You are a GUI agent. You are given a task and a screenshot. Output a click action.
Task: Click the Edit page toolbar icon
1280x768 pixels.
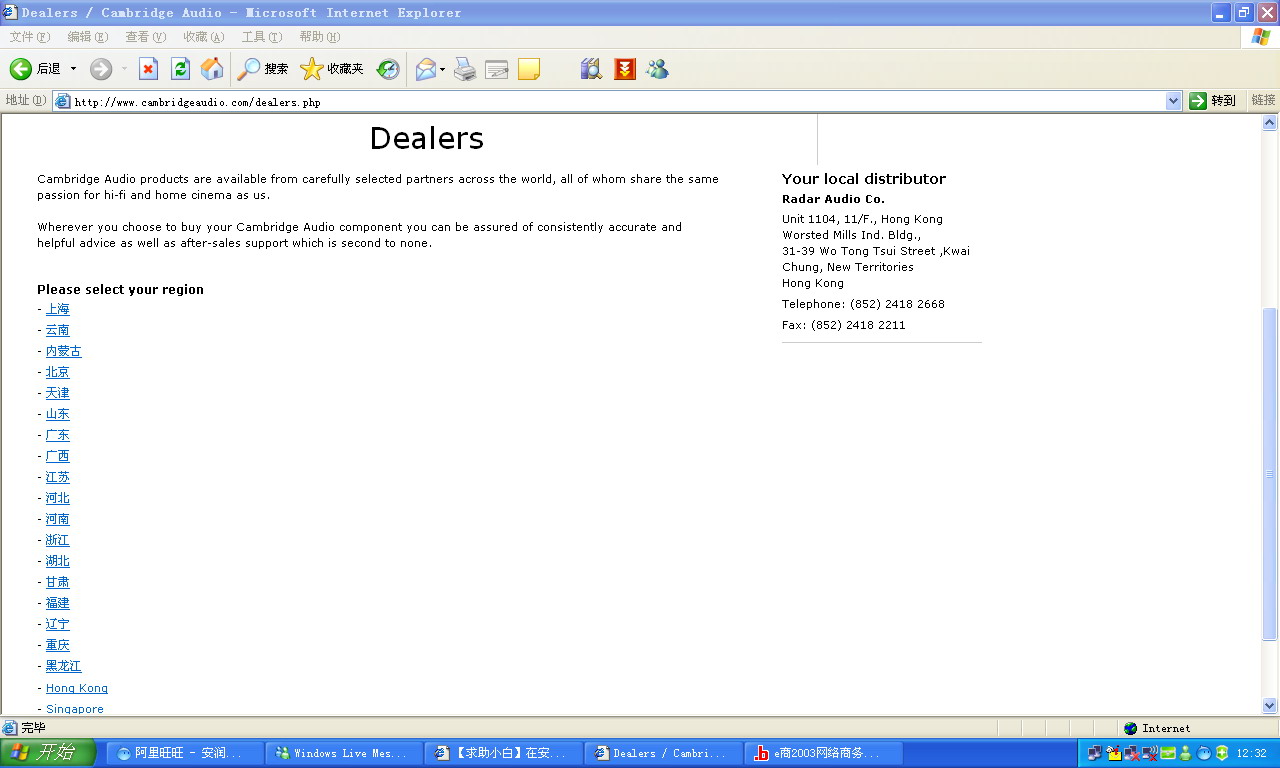(497, 69)
